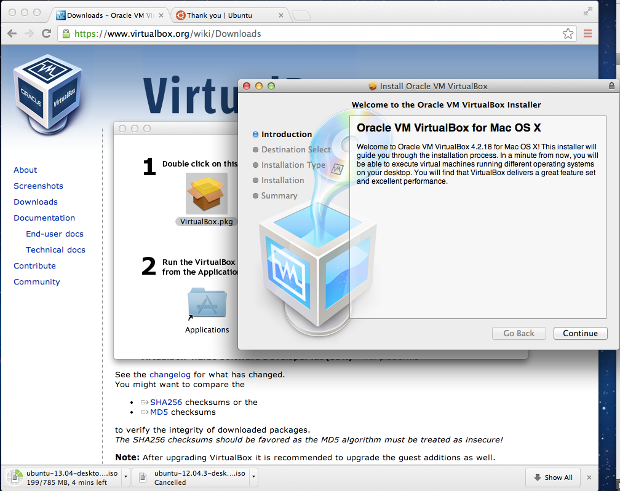
Task: Minimize the installer with yellow button
Action: coord(259,86)
